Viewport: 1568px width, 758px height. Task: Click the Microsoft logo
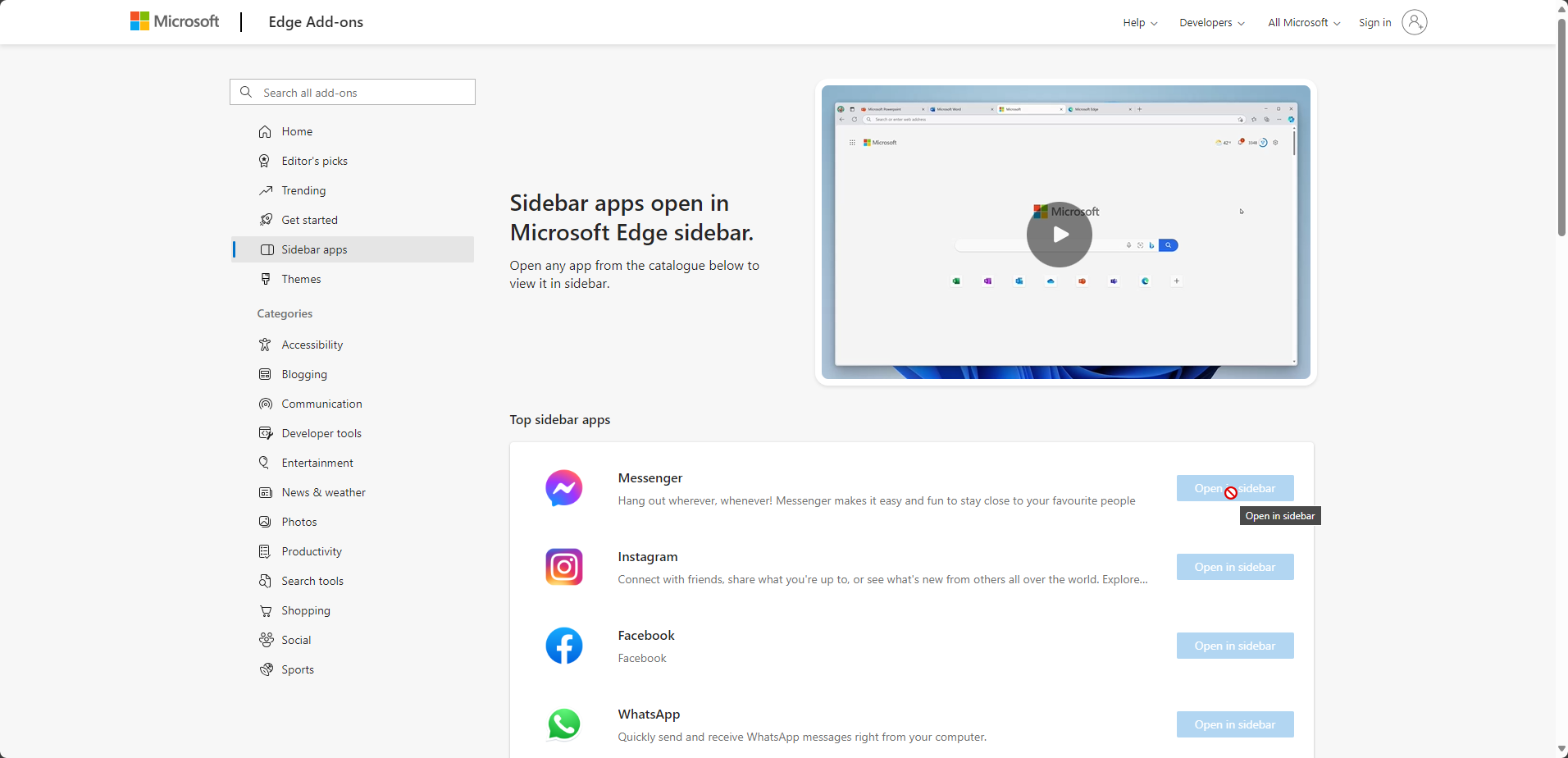point(175,21)
